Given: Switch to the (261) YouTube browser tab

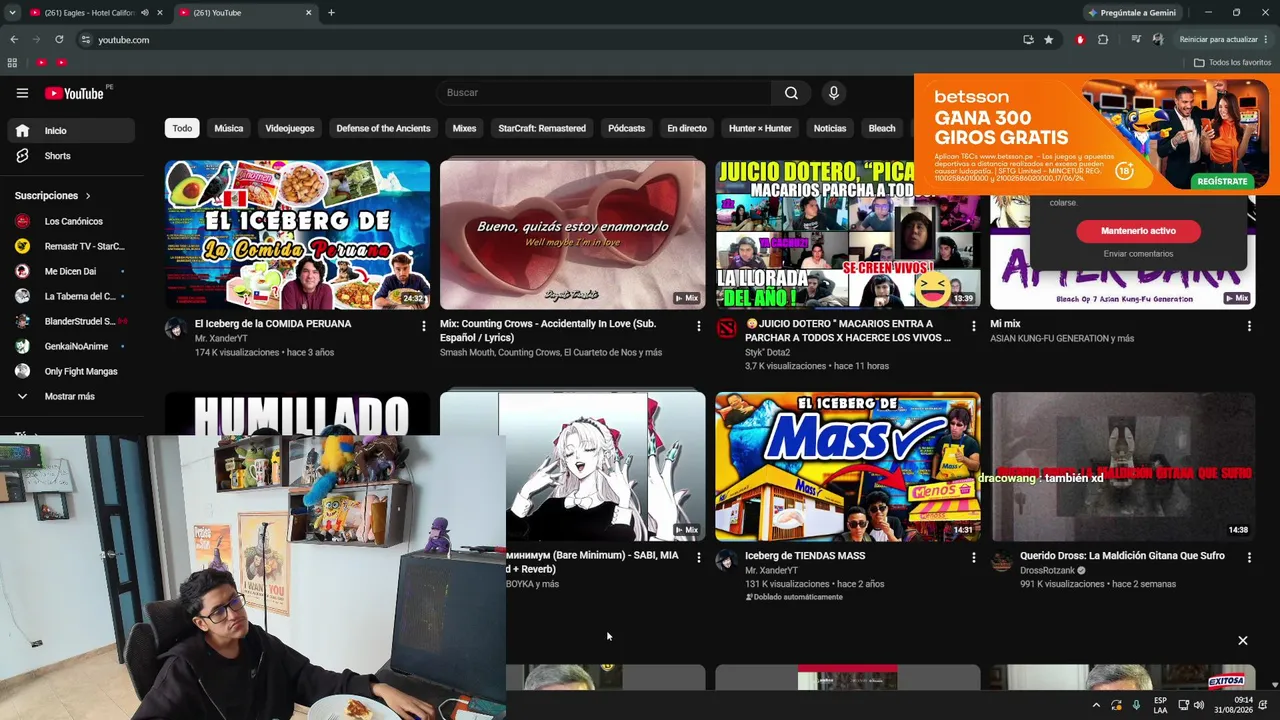Looking at the screenshot, I should pos(245,13).
